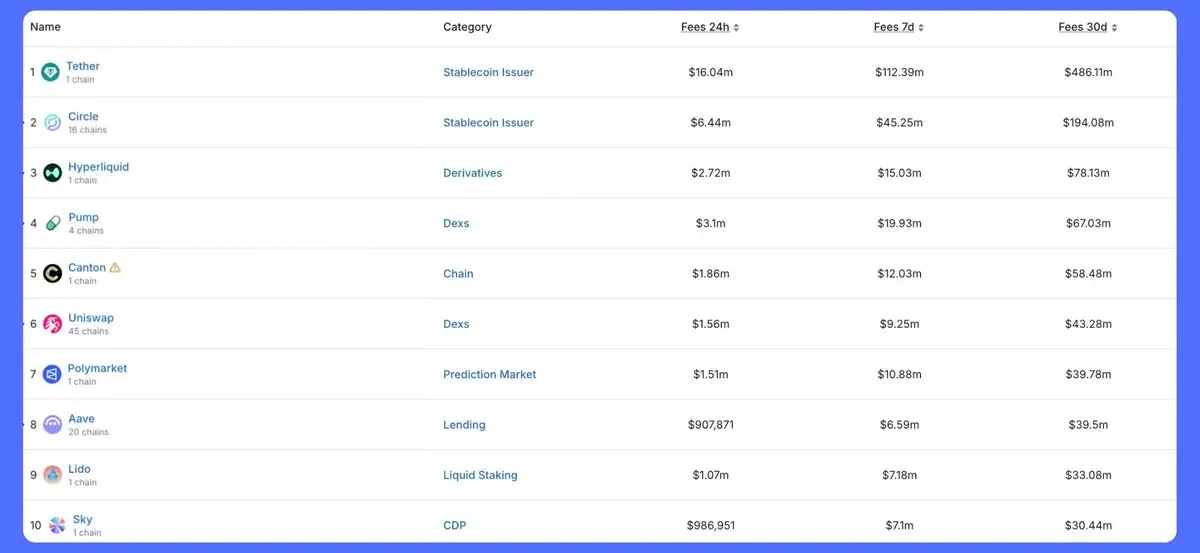This screenshot has height=553, width=1200.
Task: Sort table by Fees 7d column
Action: 898,27
